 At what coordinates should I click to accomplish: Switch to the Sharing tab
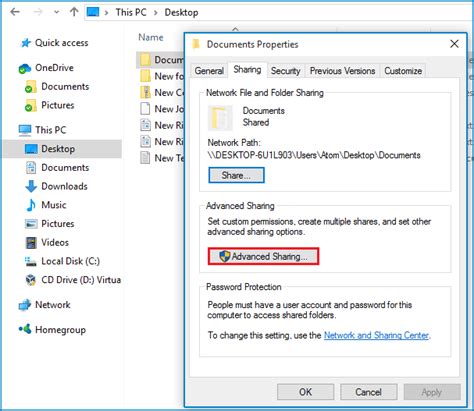(247, 70)
